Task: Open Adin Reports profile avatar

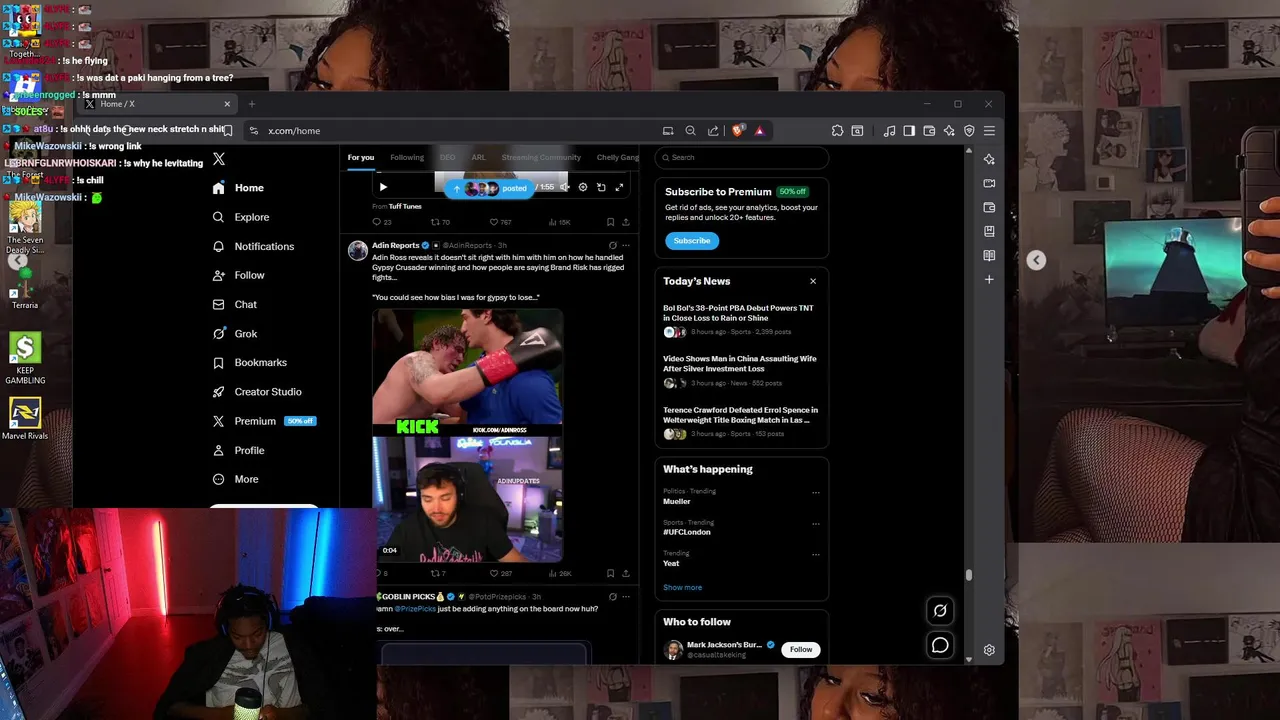Action: coord(357,250)
